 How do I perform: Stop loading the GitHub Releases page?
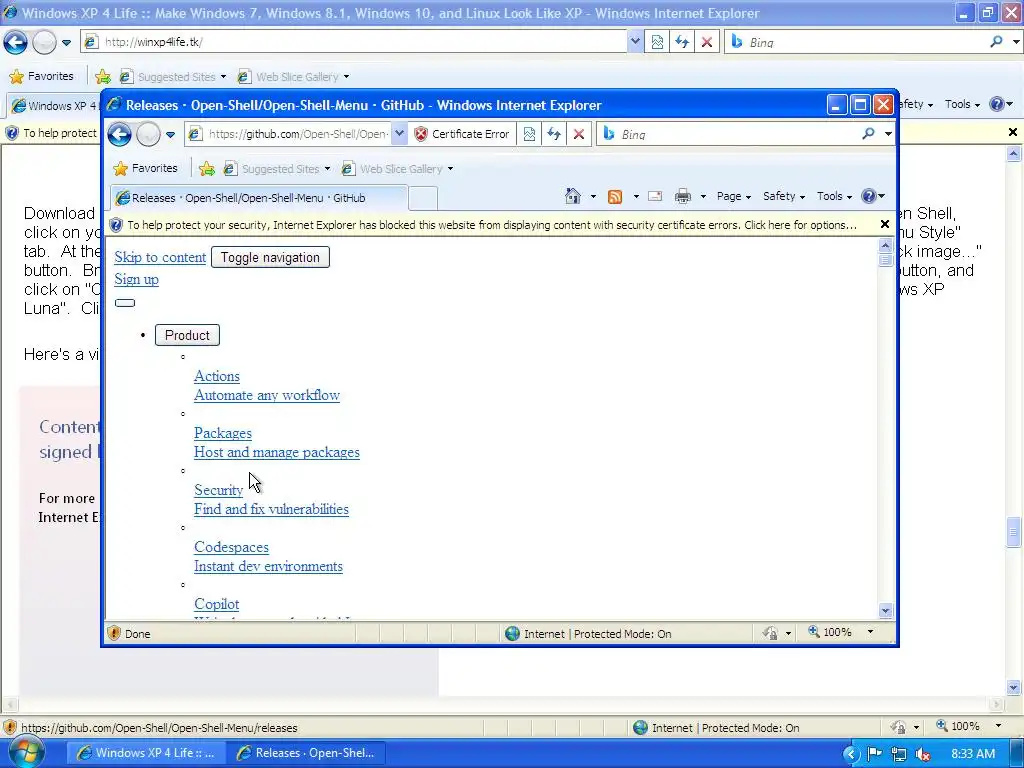pyautogui.click(x=579, y=134)
